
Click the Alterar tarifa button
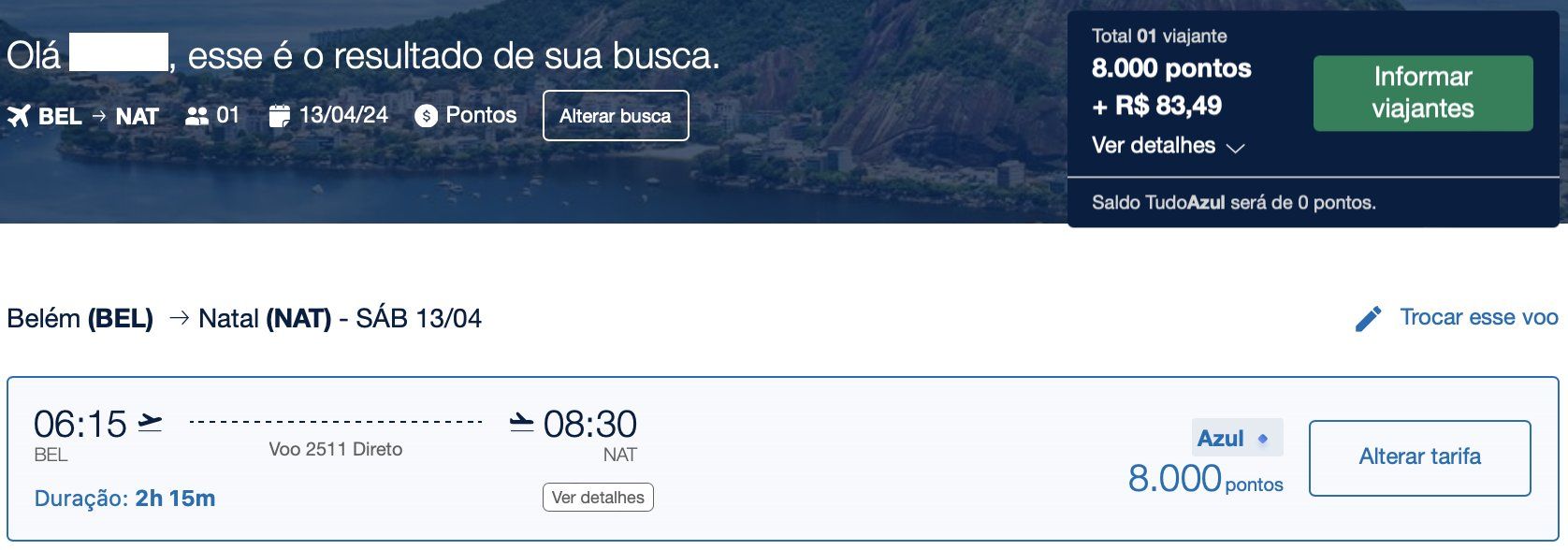coord(1420,457)
